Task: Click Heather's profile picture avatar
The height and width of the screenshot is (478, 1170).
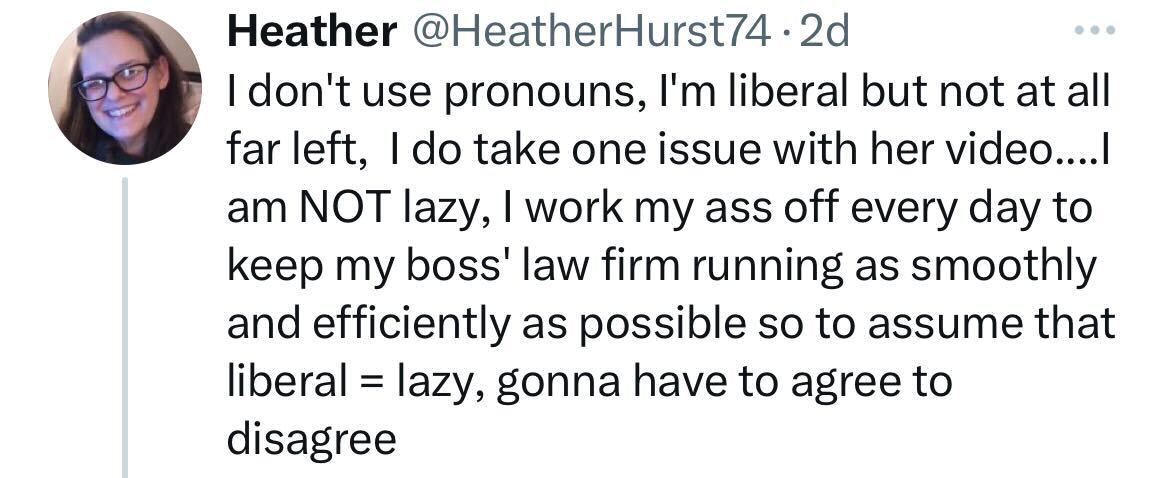Action: (125, 88)
